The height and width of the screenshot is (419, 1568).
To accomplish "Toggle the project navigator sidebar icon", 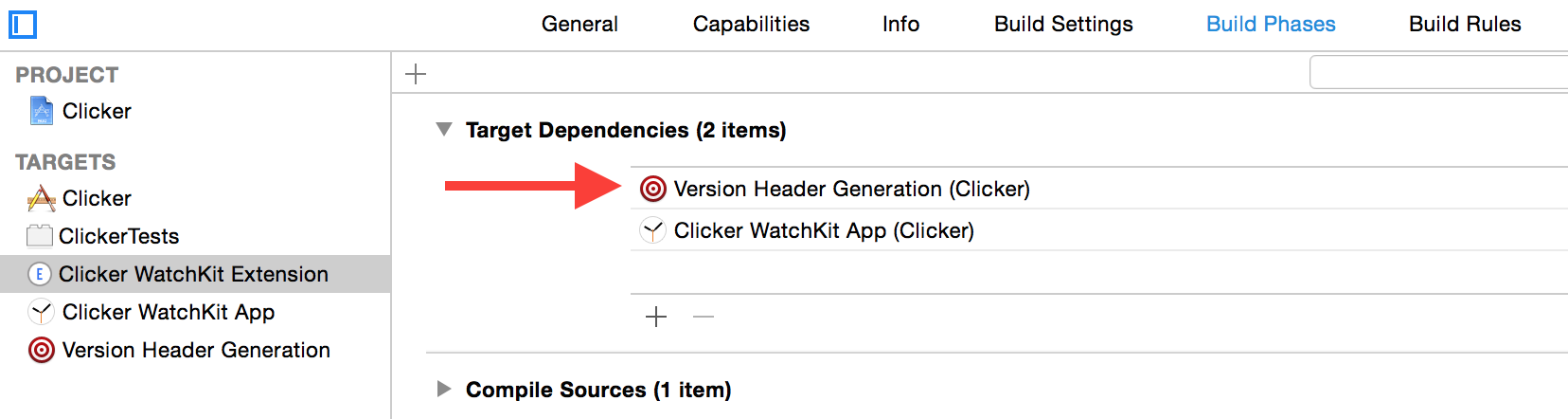I will 23,25.
